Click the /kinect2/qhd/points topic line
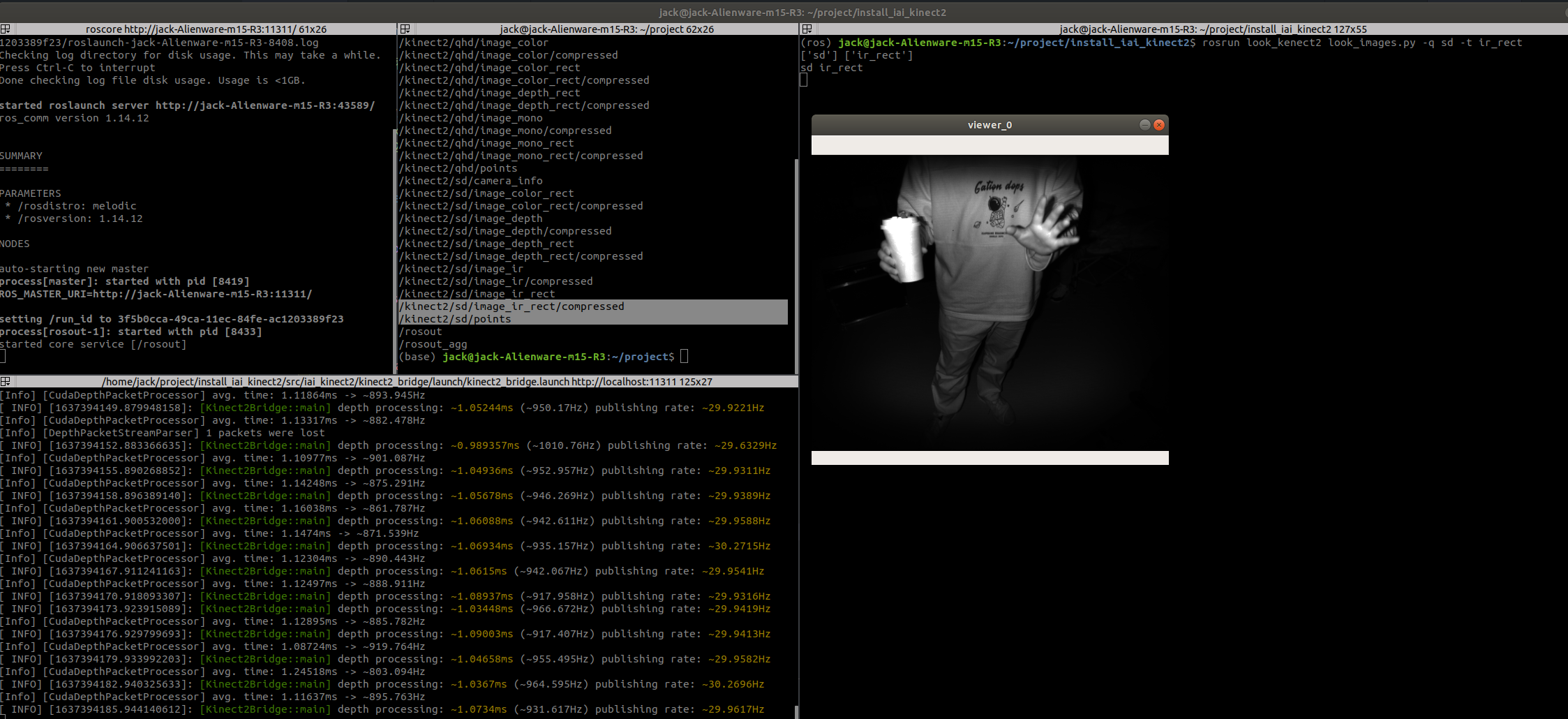Viewport: 1568px width, 719px height. coord(458,168)
